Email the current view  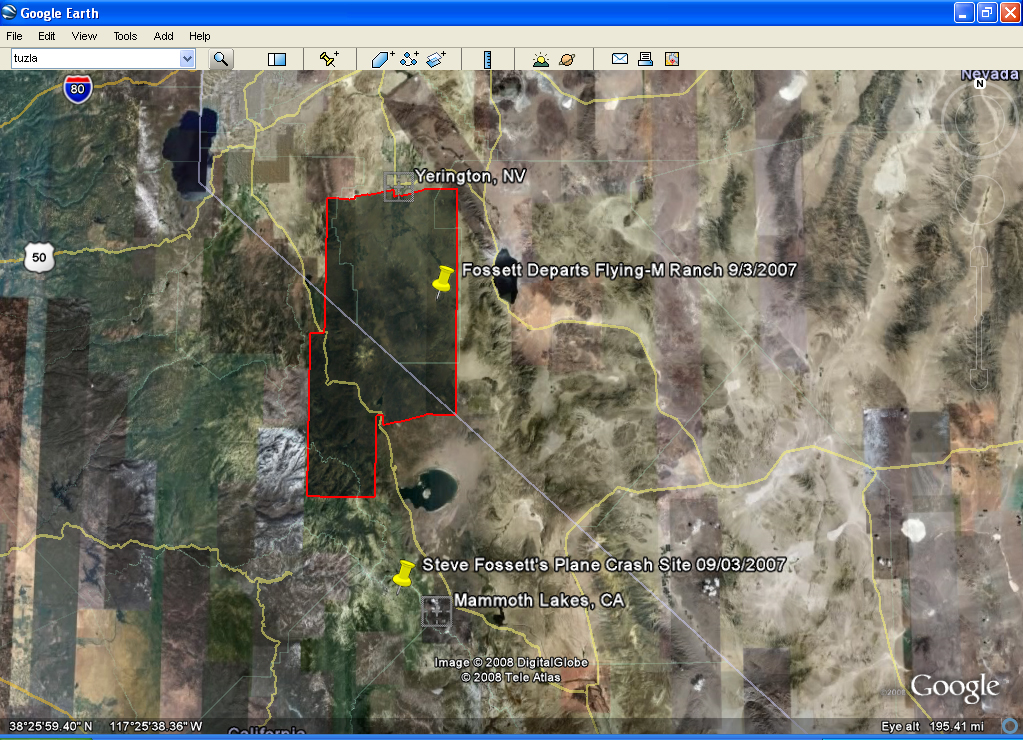pyautogui.click(x=620, y=60)
